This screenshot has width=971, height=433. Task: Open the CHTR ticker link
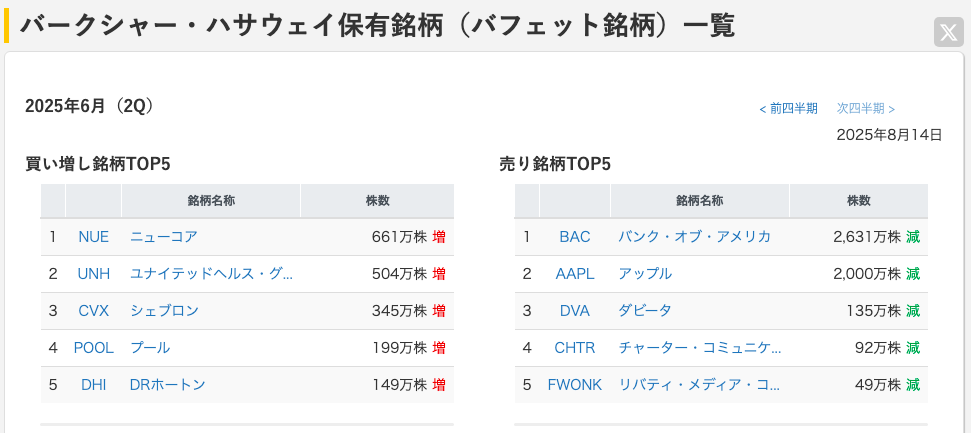(x=575, y=348)
